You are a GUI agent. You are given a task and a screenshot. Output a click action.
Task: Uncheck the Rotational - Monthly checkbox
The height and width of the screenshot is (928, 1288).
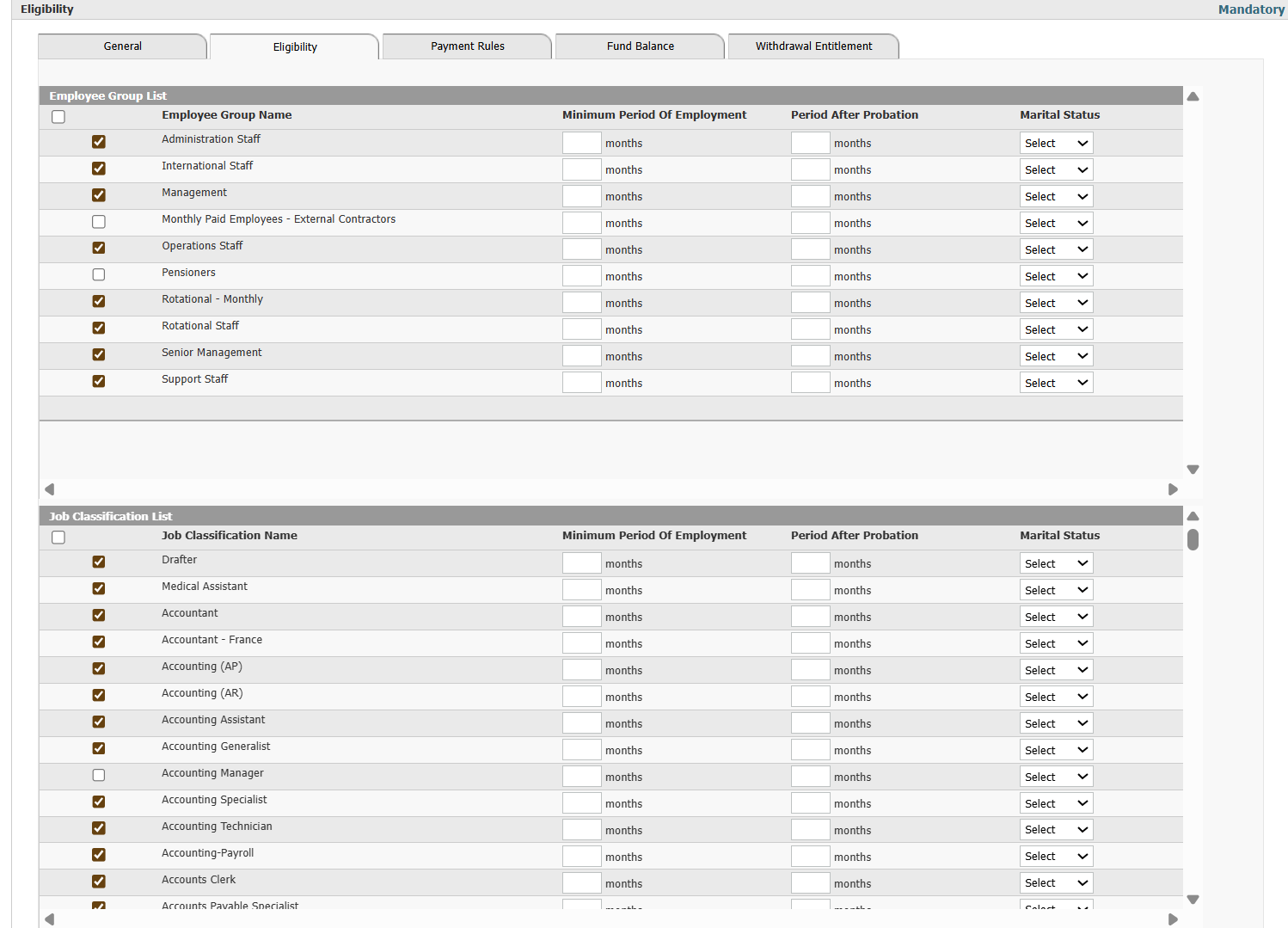pos(99,302)
